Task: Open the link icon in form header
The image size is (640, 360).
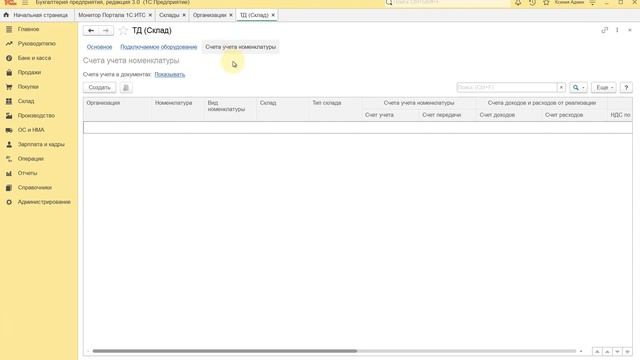Action: [604, 30]
